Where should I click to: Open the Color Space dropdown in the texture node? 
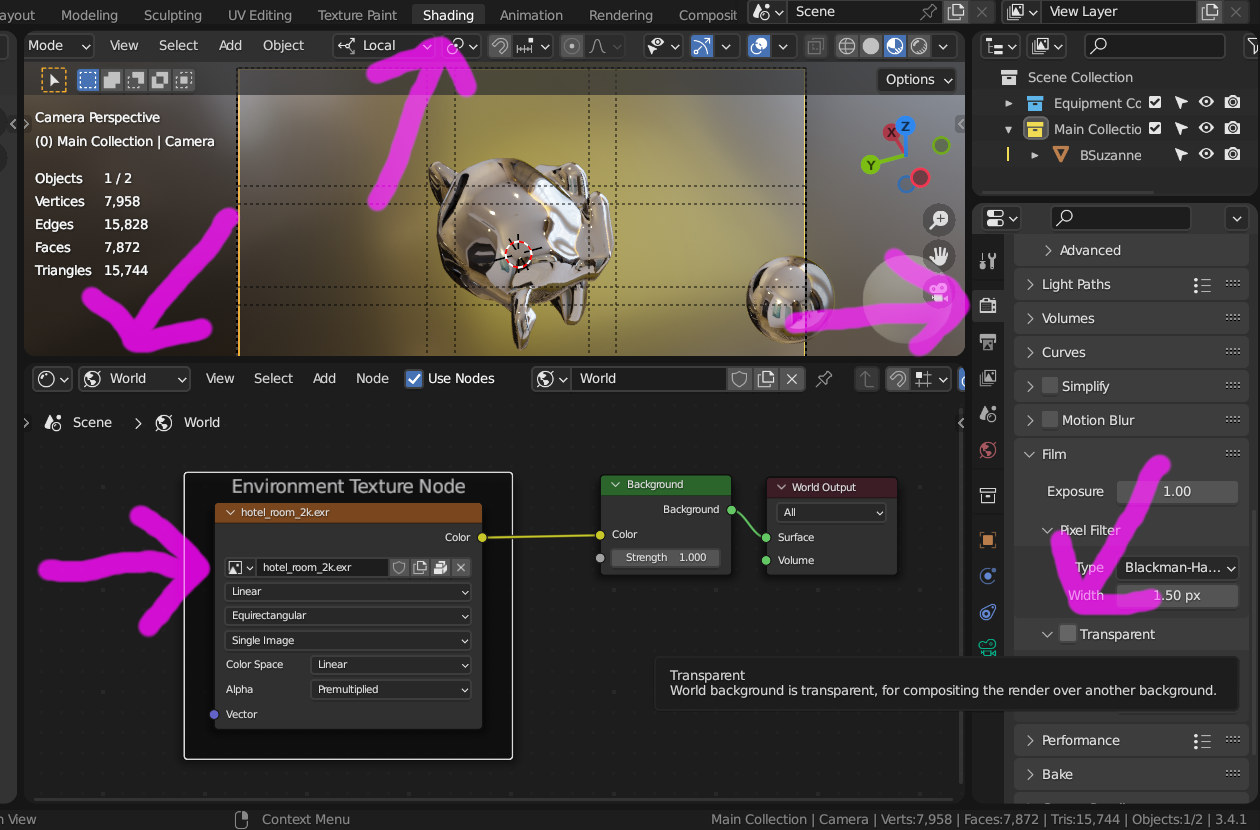click(x=390, y=664)
